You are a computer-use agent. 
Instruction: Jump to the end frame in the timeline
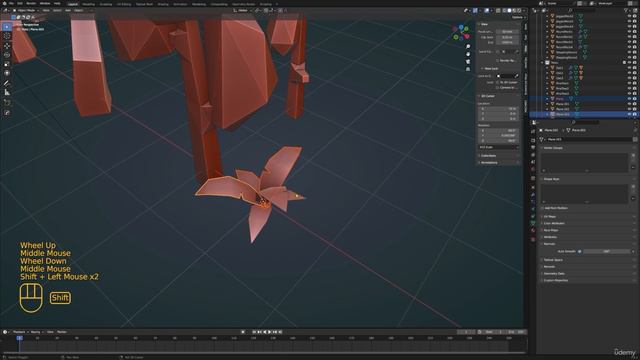click(x=280, y=332)
